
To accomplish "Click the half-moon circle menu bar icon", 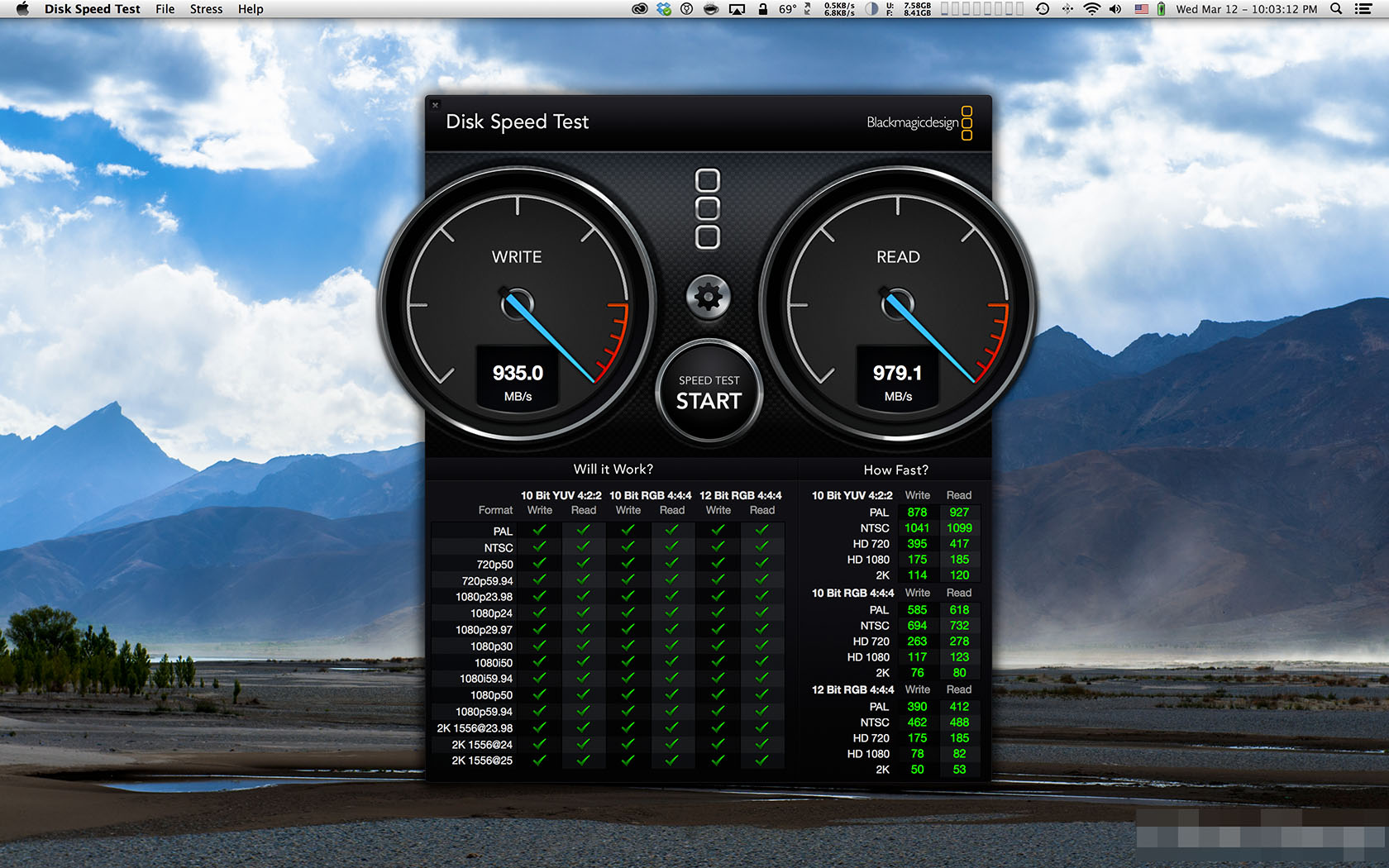I will point(871,9).
